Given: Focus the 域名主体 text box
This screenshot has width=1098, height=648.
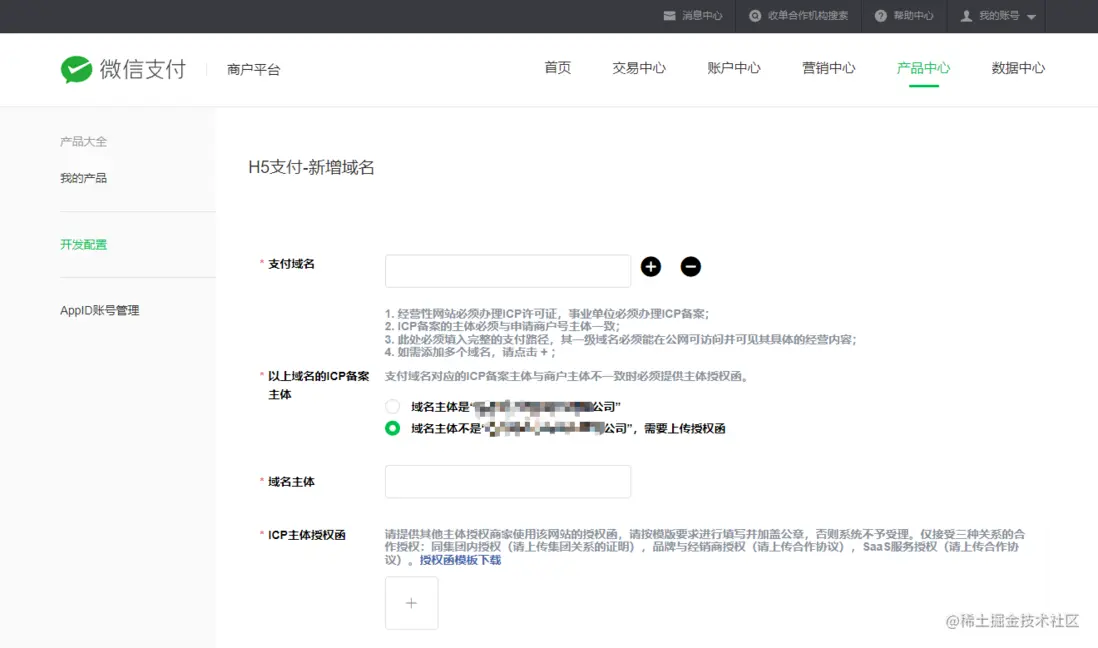Looking at the screenshot, I should pyautogui.click(x=507, y=481).
